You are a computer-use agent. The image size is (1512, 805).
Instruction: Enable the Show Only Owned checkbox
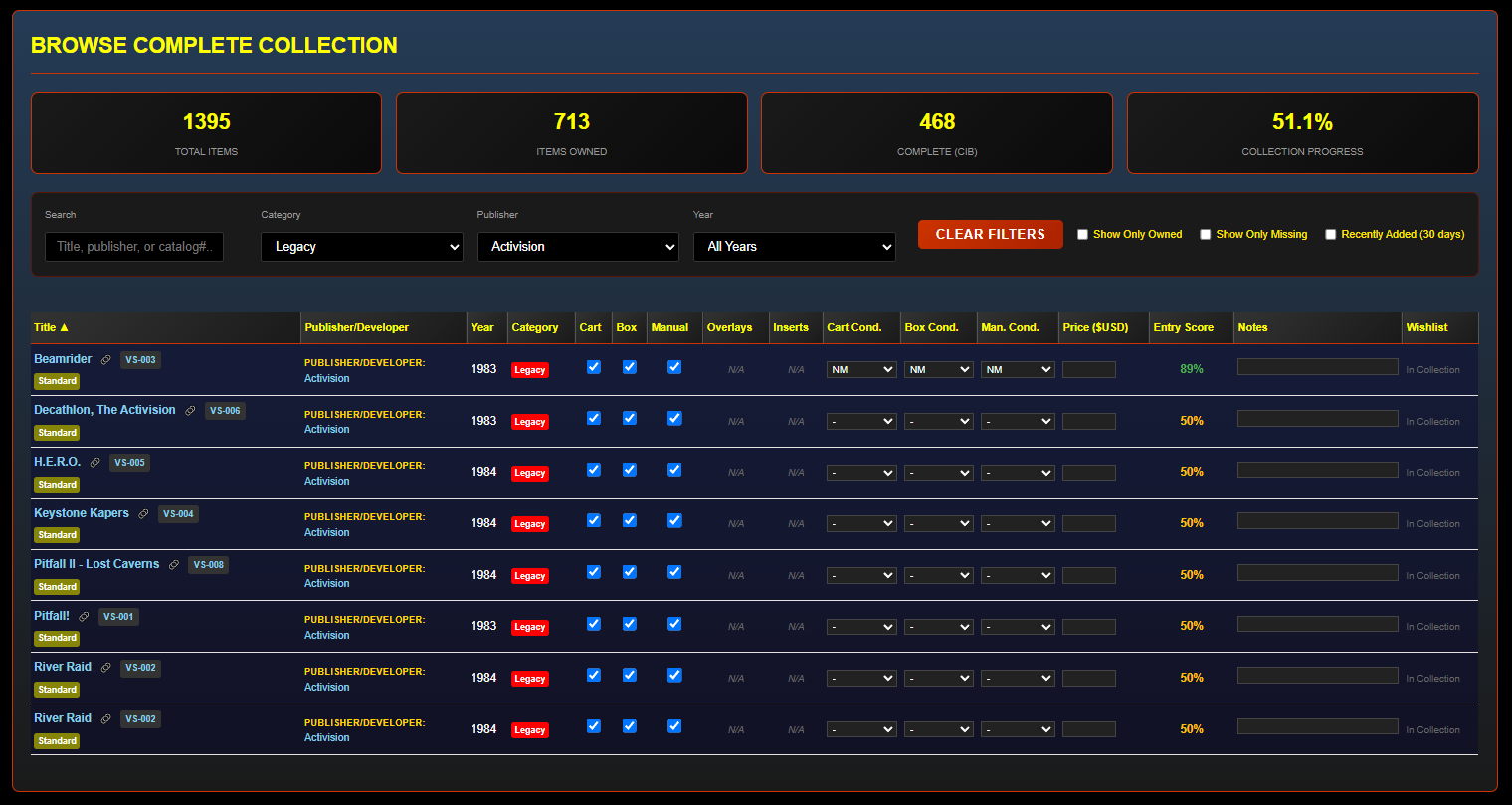[x=1082, y=235]
